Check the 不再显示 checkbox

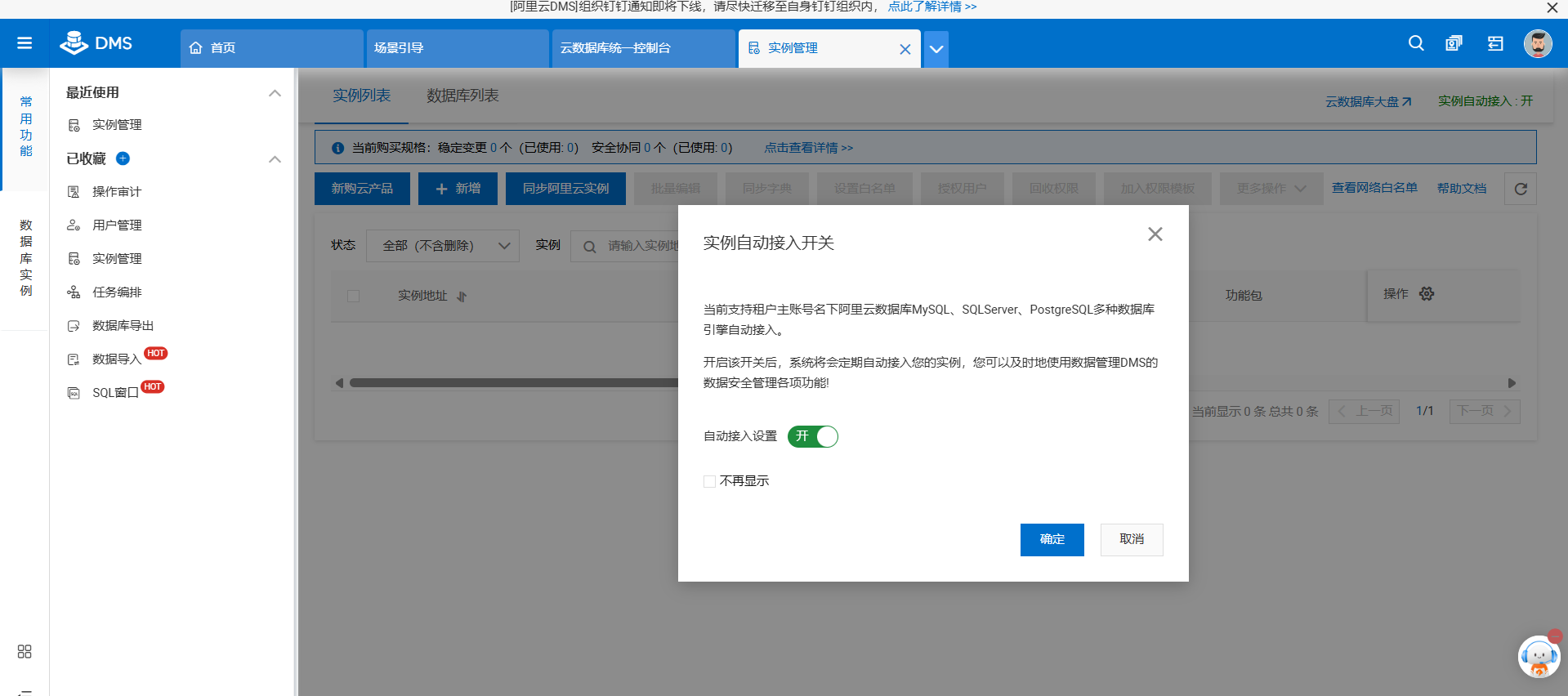(709, 481)
